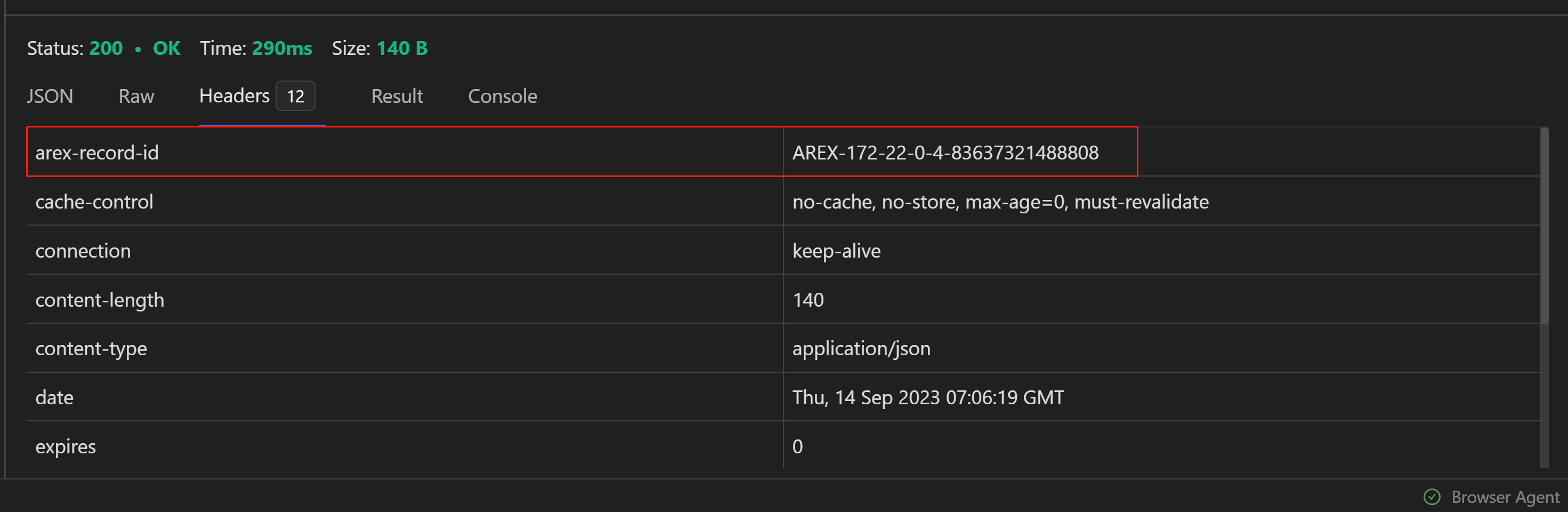1568x512 pixels.
Task: Open the Browser Agent status label
Action: click(1505, 498)
